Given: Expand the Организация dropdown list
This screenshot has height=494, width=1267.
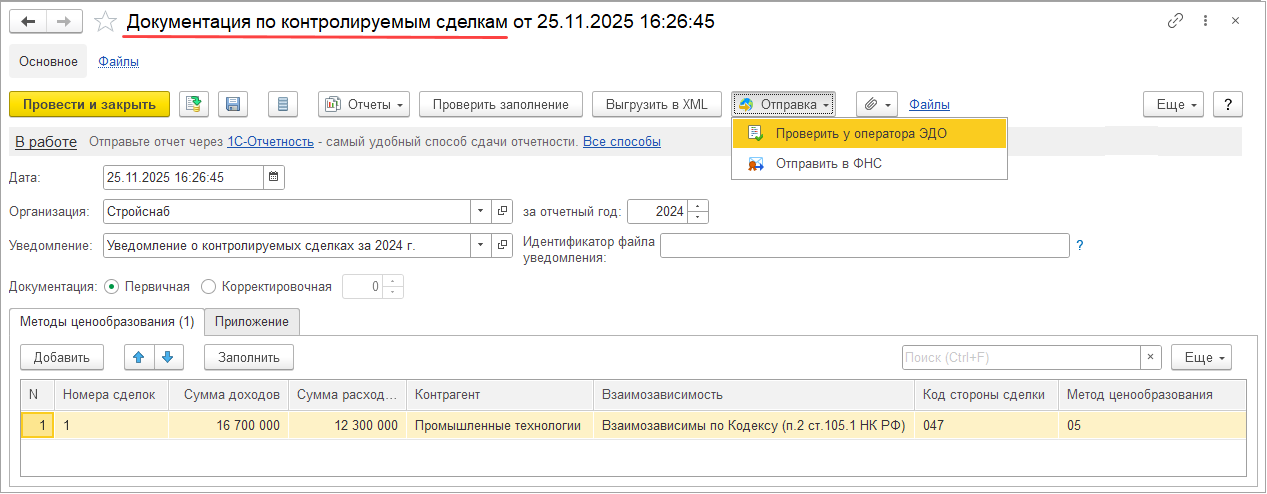Looking at the screenshot, I should click(481, 212).
